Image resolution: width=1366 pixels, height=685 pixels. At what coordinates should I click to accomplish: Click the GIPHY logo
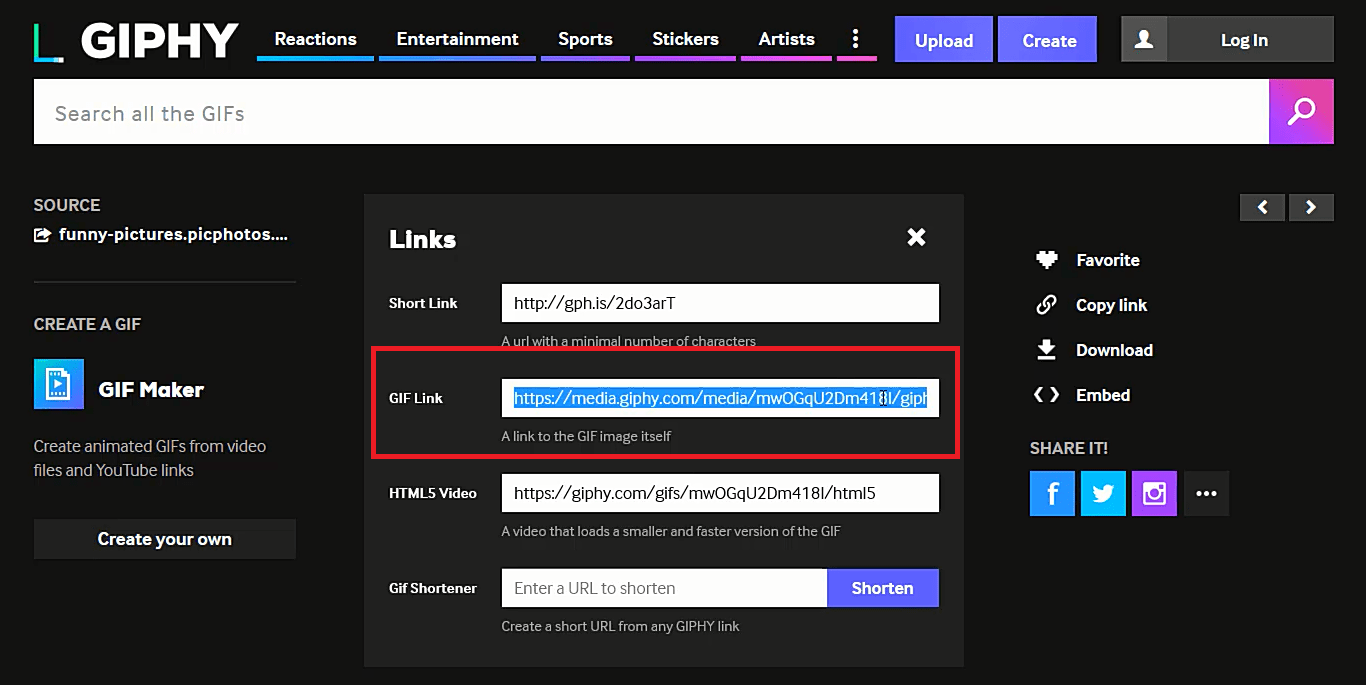coord(136,40)
